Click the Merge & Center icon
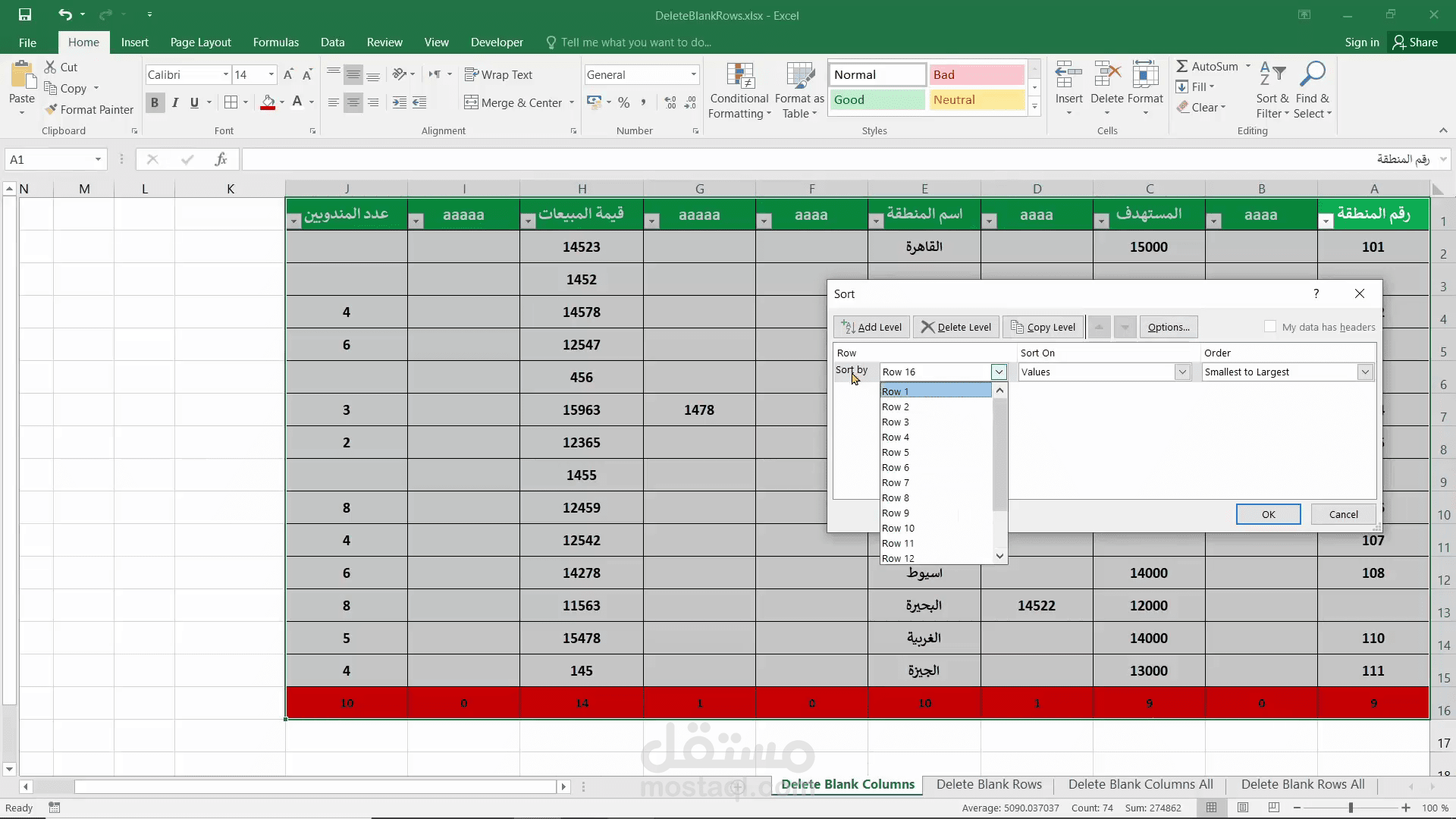 tap(471, 102)
